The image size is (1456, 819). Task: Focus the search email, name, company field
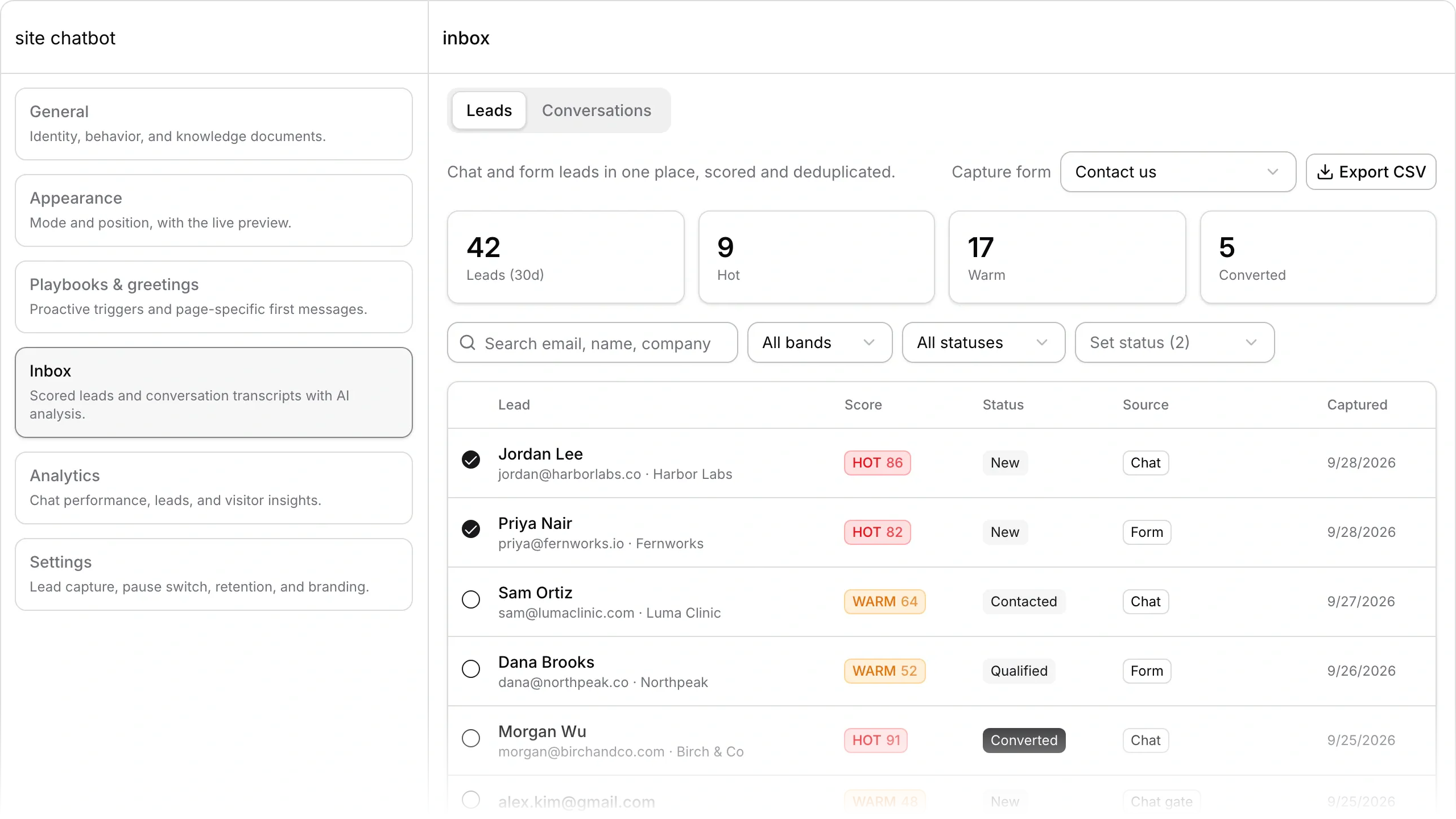coord(593,342)
